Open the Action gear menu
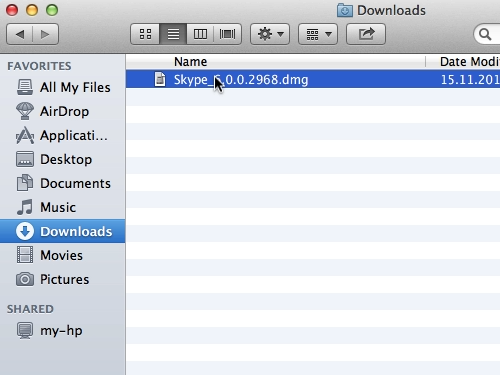This screenshot has height=375, width=500. (x=270, y=34)
